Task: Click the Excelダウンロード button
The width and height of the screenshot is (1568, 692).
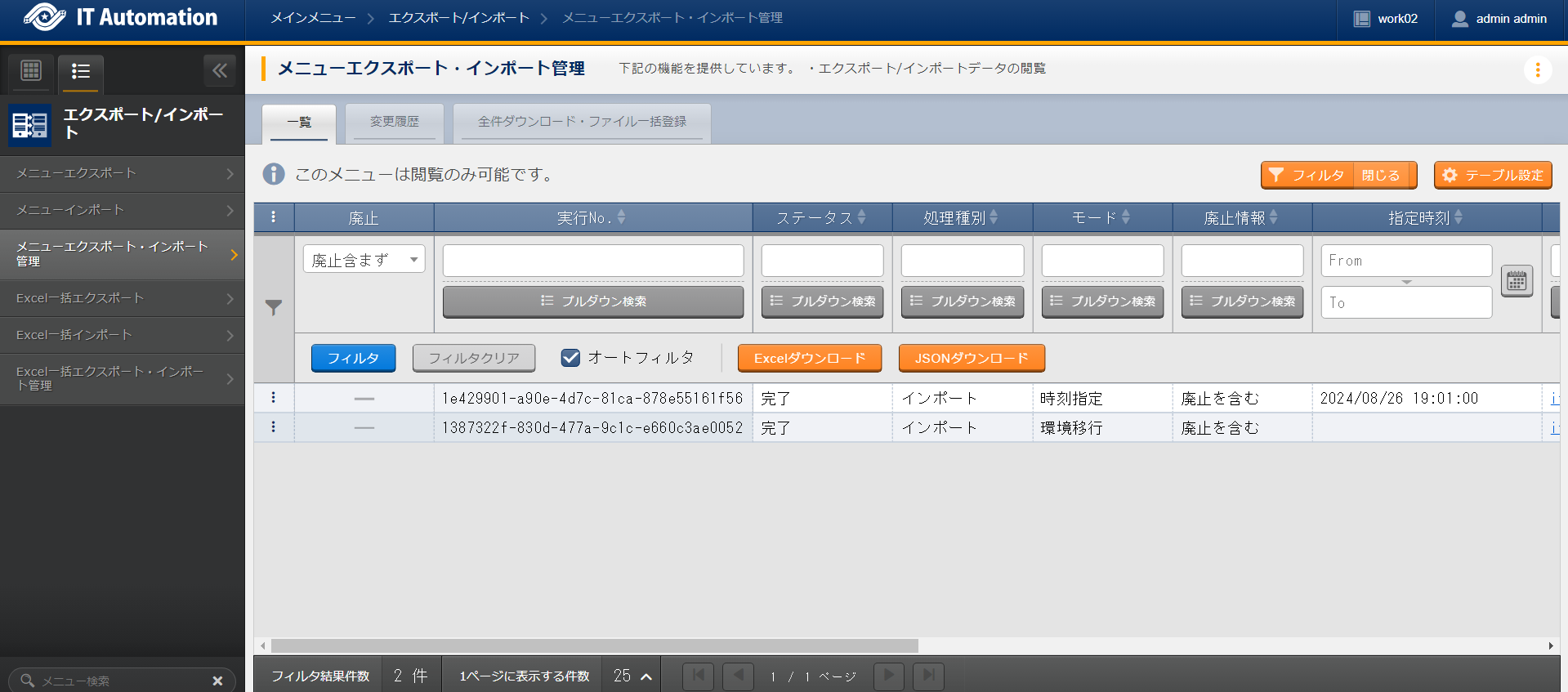Action: 809,359
